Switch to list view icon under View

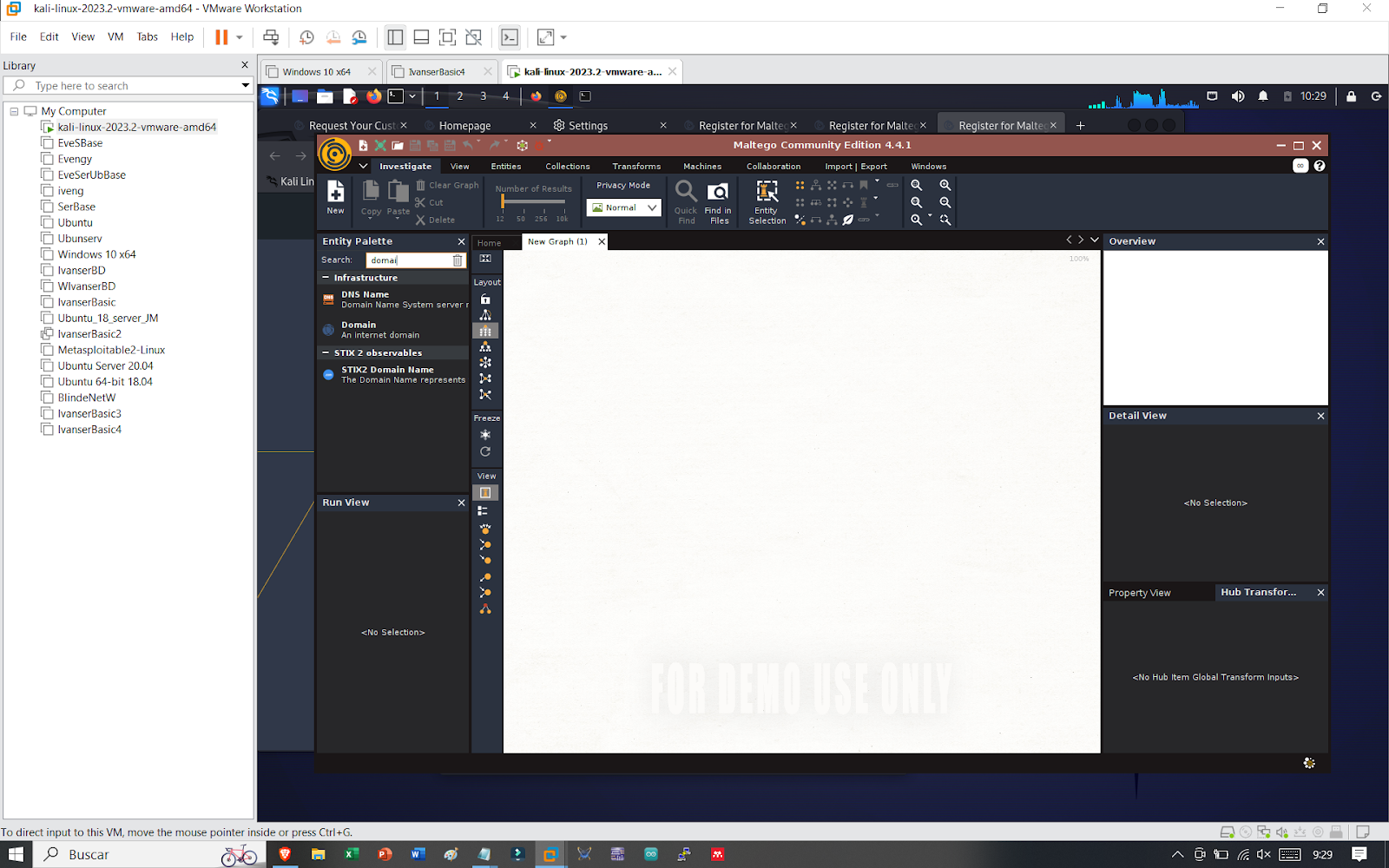click(484, 510)
